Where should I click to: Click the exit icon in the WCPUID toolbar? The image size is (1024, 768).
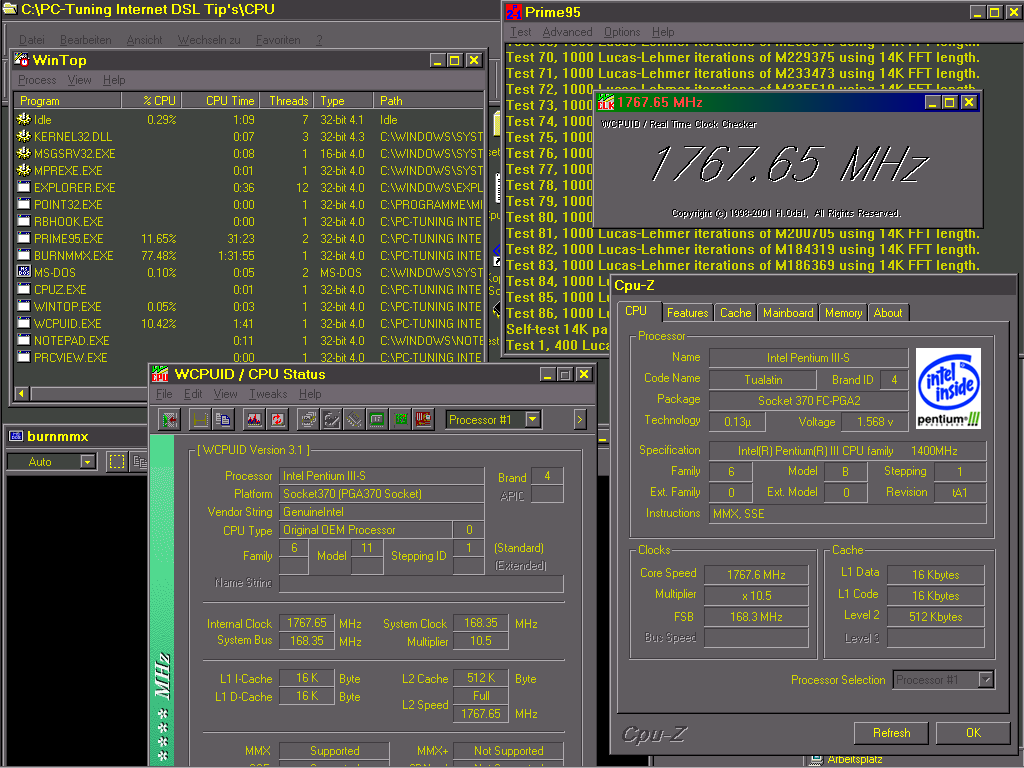(x=170, y=419)
